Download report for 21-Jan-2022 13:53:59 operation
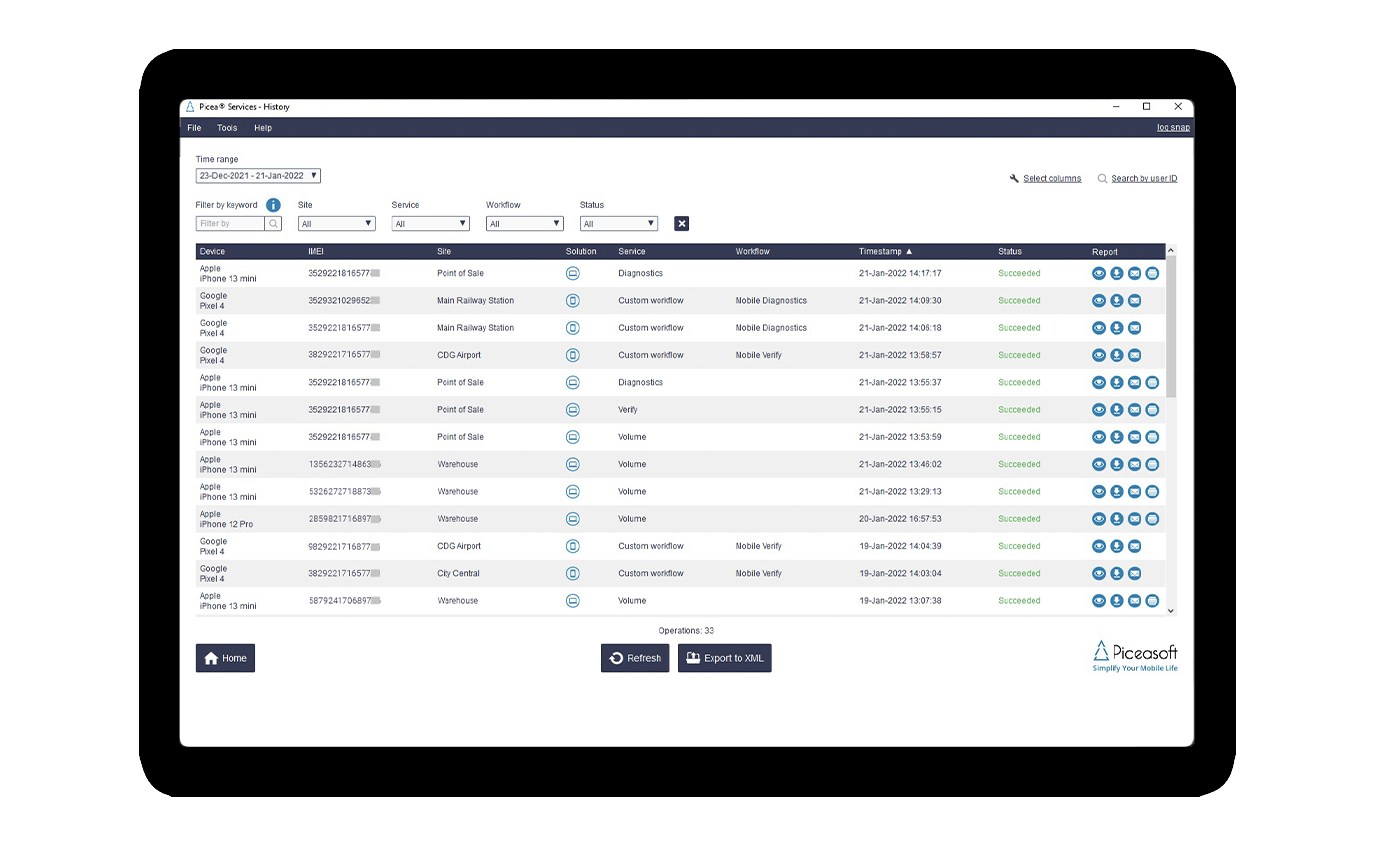 pos(1117,437)
